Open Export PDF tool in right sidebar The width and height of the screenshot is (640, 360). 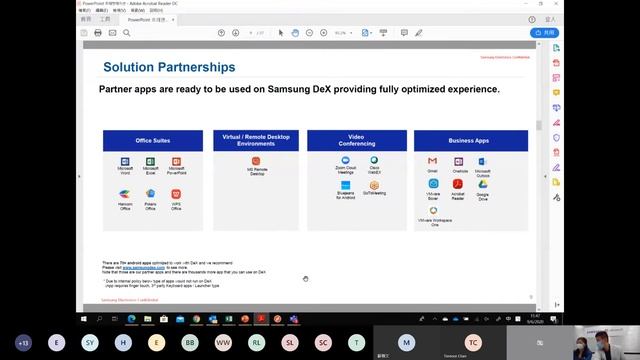(556, 48)
